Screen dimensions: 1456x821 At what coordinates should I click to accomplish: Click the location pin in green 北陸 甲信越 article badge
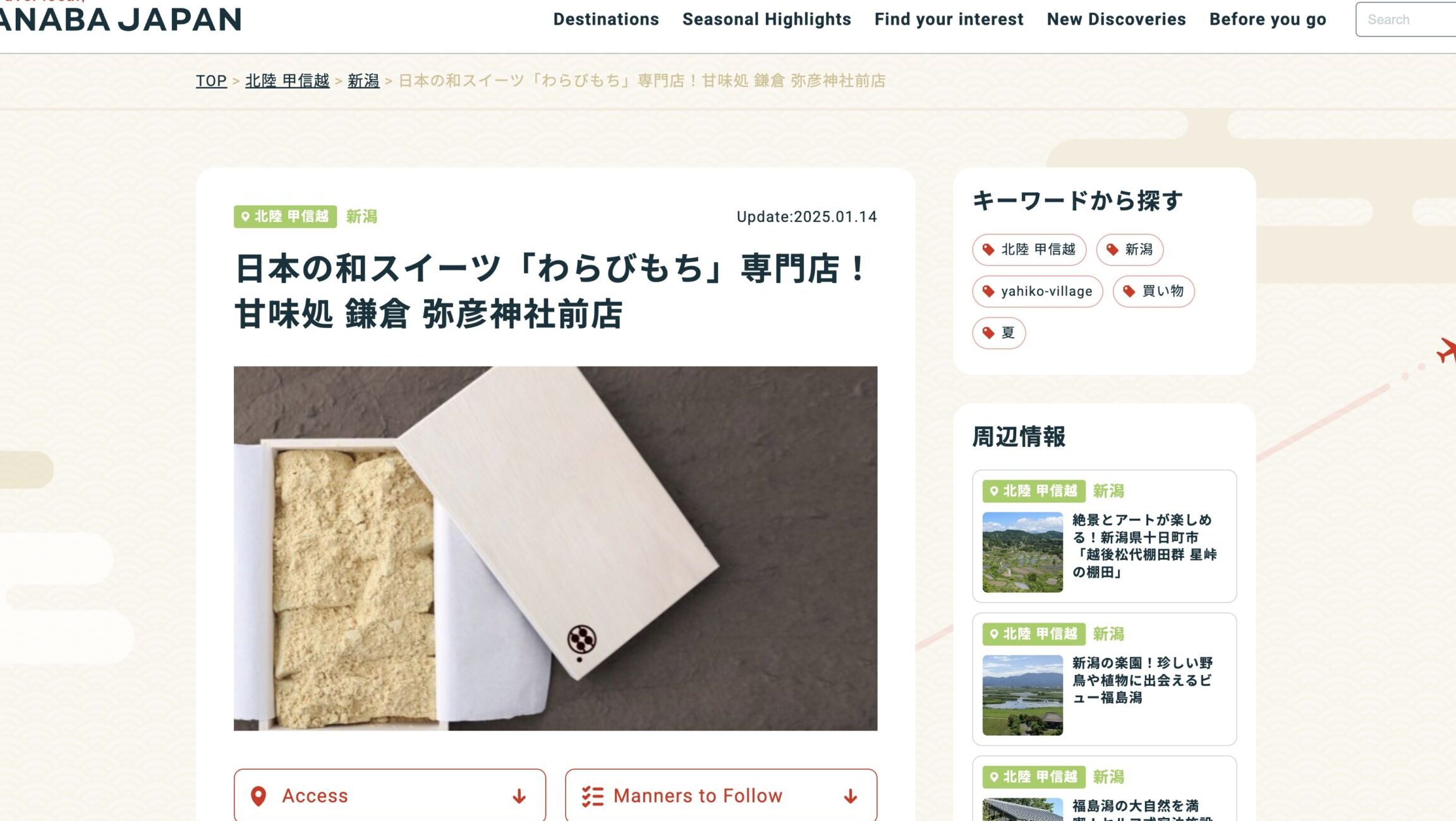pyautogui.click(x=245, y=217)
